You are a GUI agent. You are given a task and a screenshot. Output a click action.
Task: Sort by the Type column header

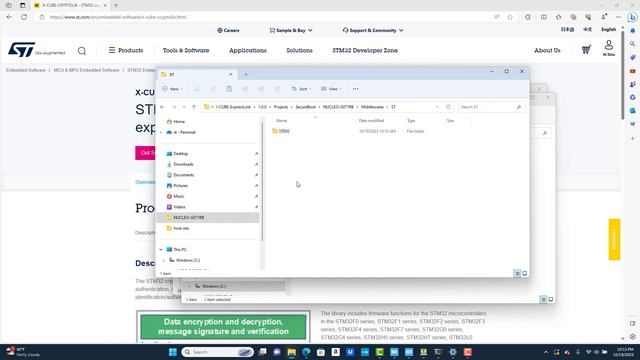(x=411, y=120)
